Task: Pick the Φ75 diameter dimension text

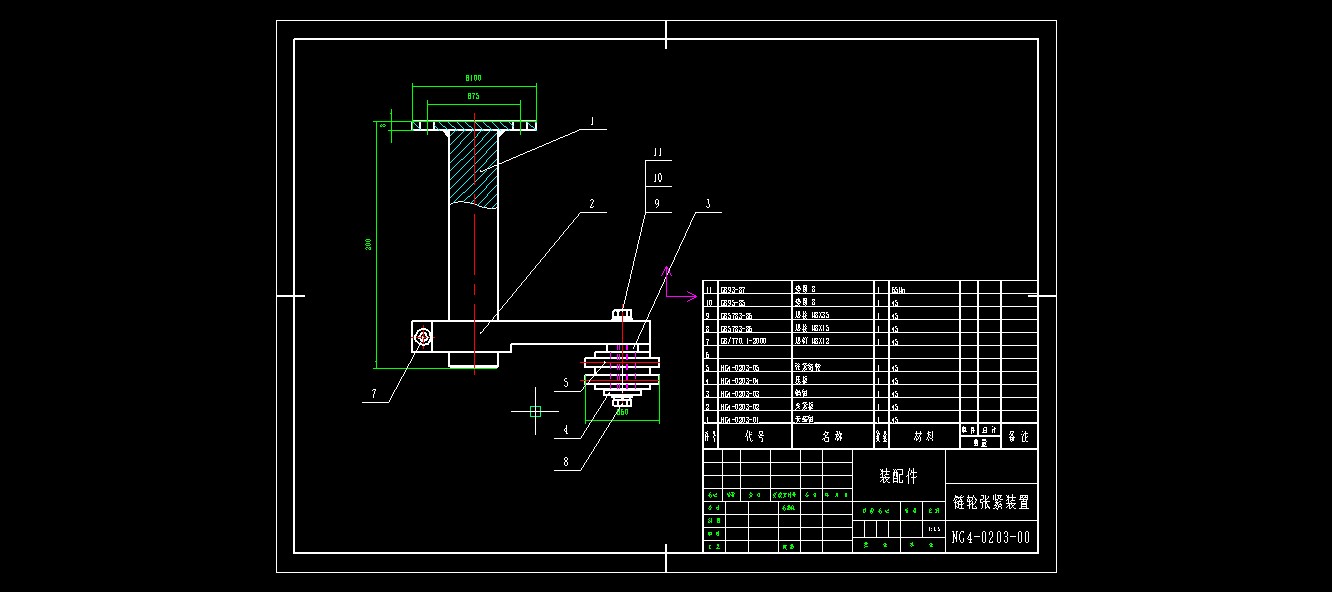Action: click(473, 96)
